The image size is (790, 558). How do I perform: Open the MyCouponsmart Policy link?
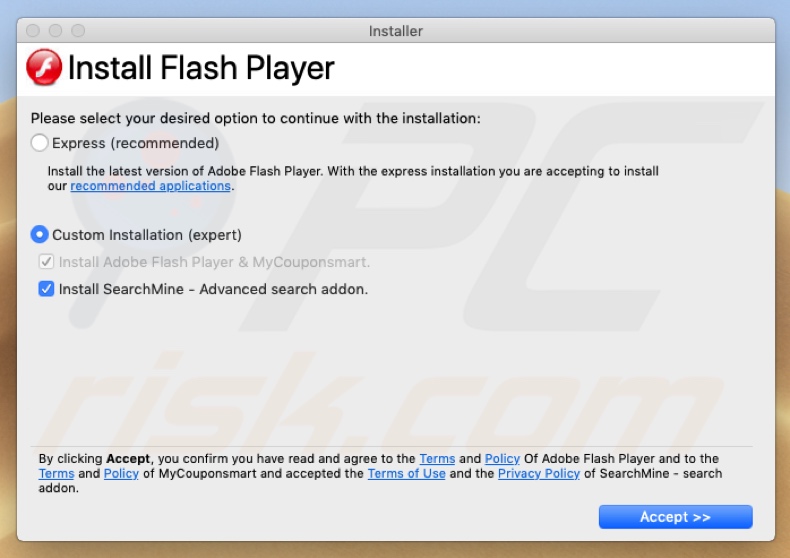(x=121, y=474)
